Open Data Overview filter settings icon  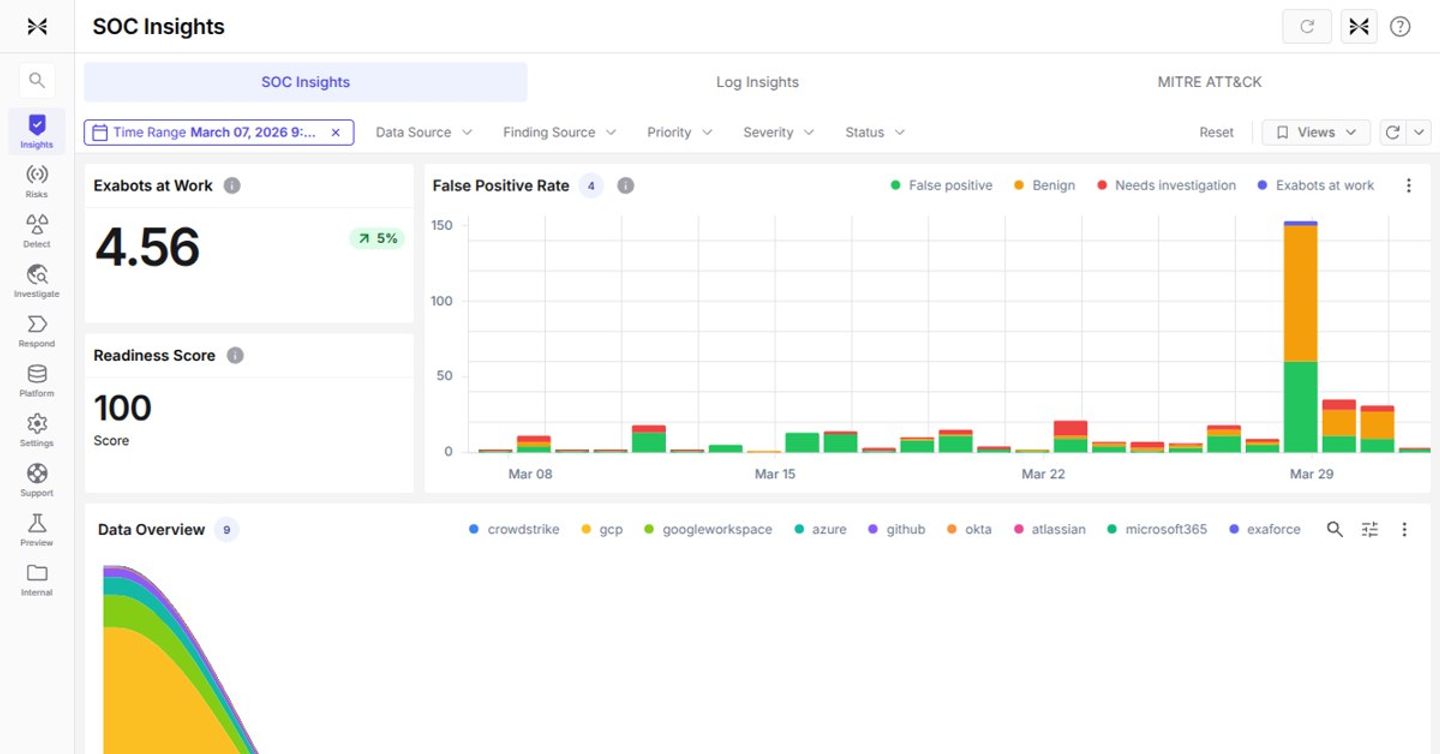1370,530
